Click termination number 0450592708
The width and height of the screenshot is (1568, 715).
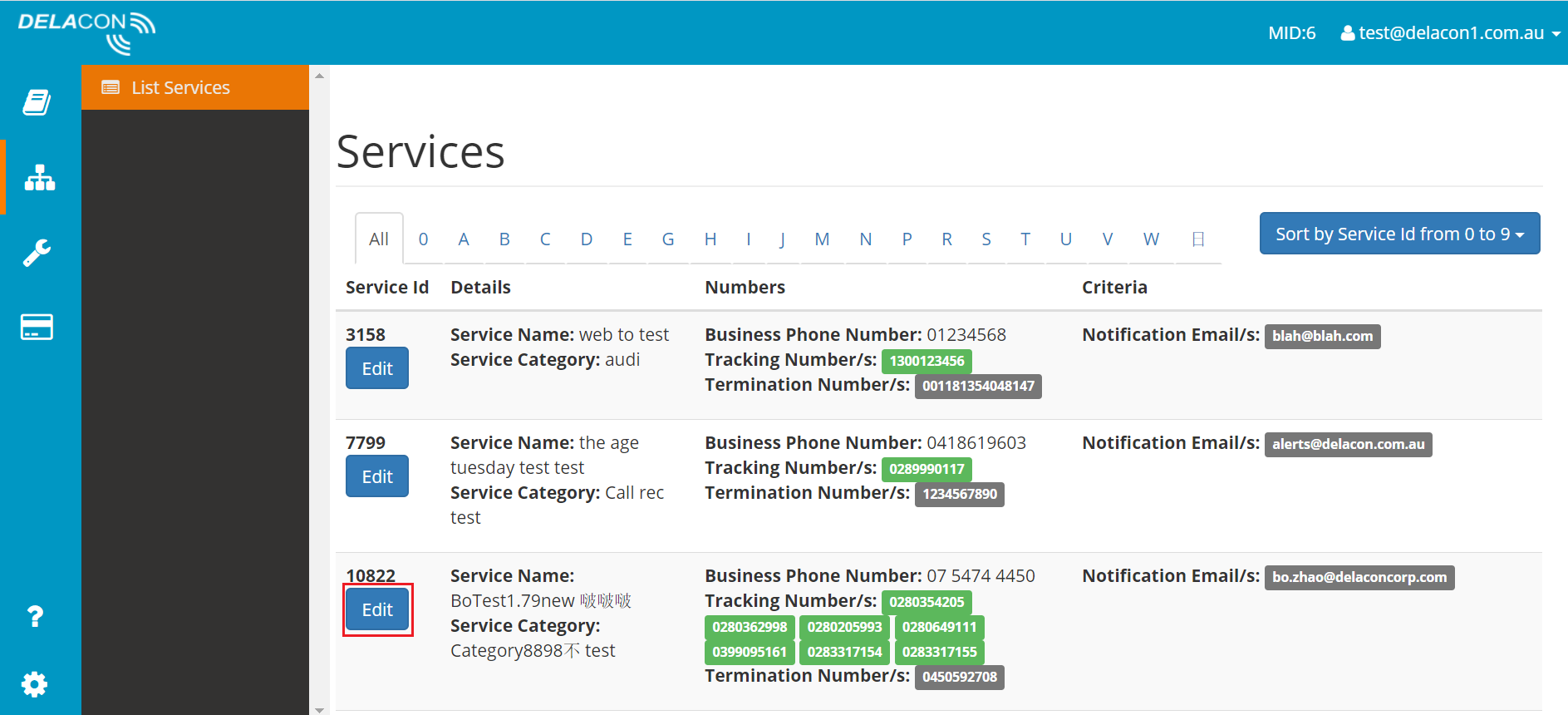960,677
